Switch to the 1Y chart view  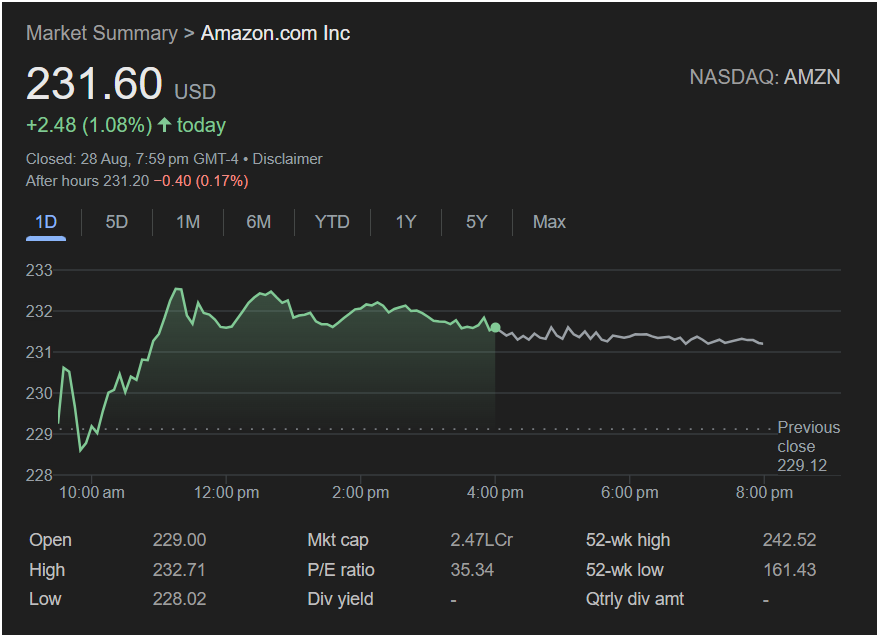click(405, 222)
